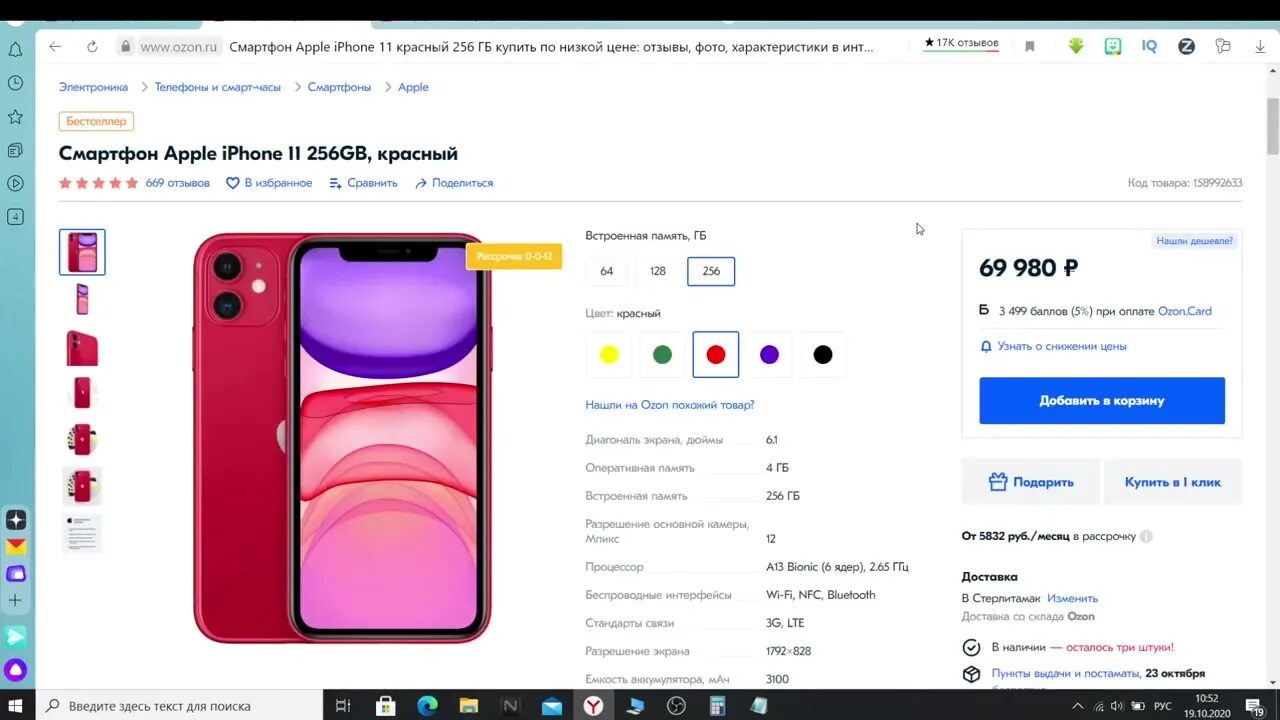This screenshot has height=720, width=1280.
Task: Choose the red color swatch
Action: (716, 354)
